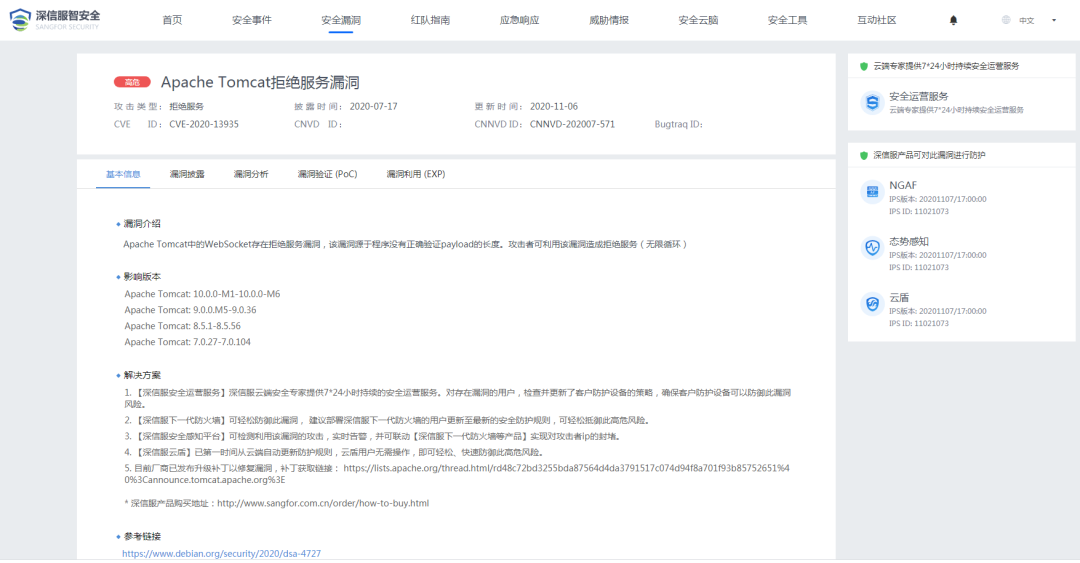Image resolution: width=1080 pixels, height=563 pixels.
Task: Click the Sangfor Security logo
Action: point(55,20)
